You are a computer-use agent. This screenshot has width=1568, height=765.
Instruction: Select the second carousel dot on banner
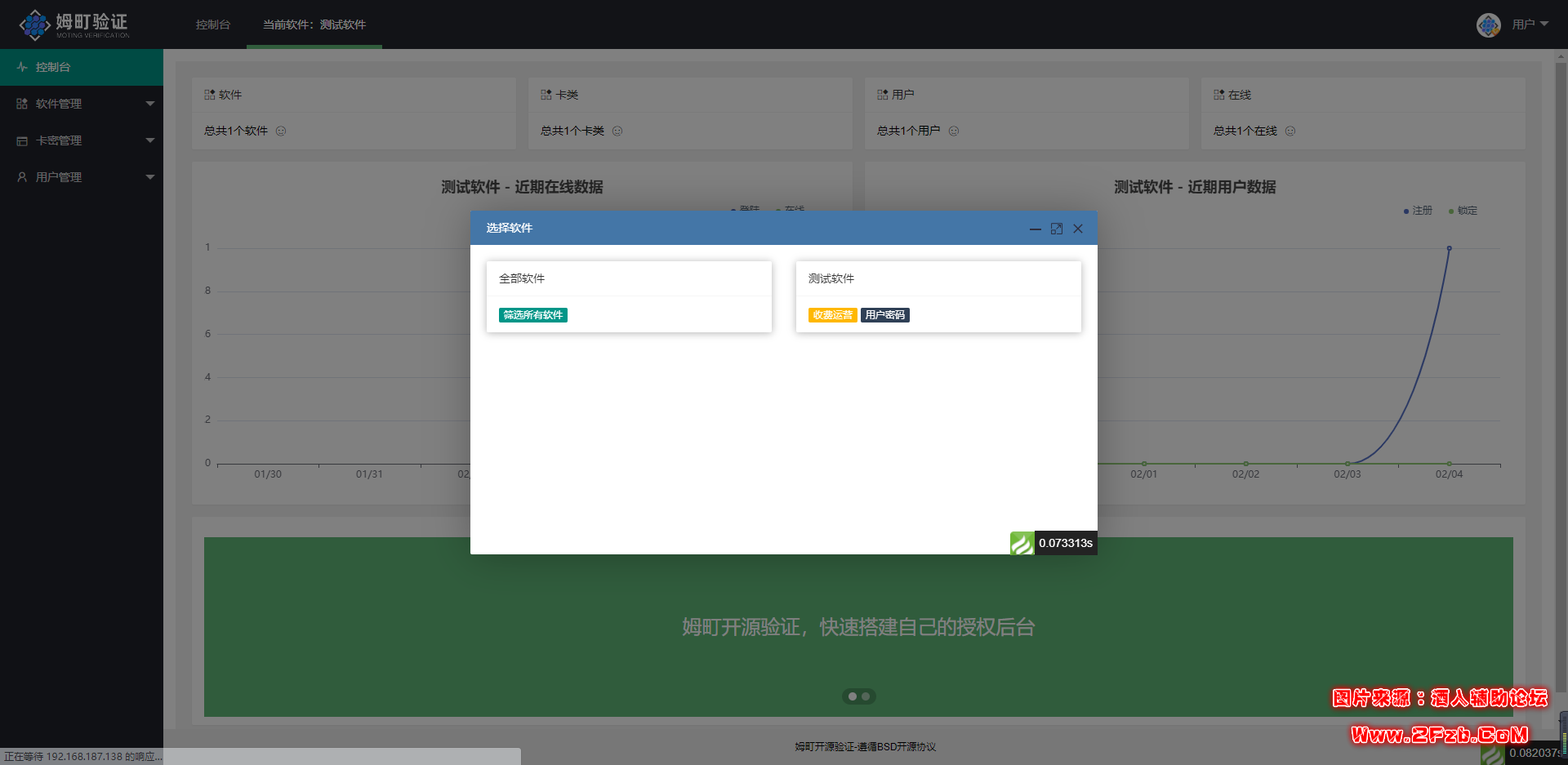pyautogui.click(x=867, y=696)
